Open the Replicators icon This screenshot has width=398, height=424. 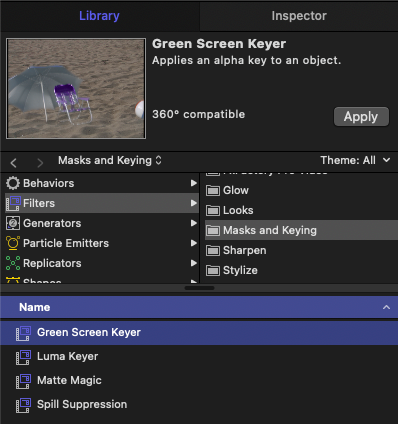pyautogui.click(x=13, y=263)
